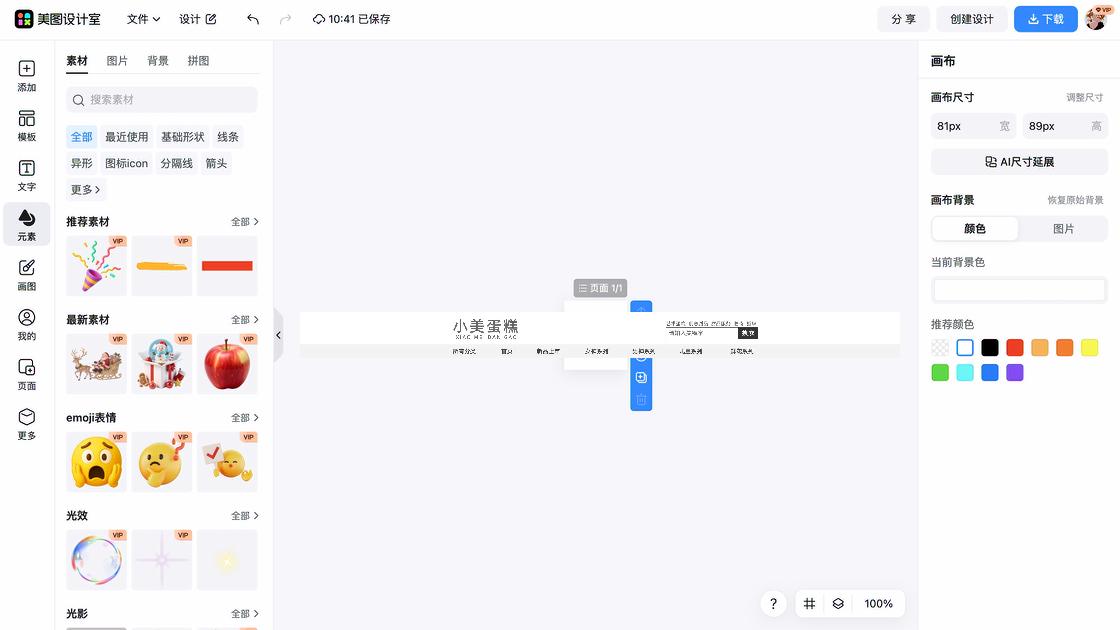Screen dimensions: 1120x630
Task: Click the search magnifier icon
Action: pyautogui.click(x=79, y=100)
